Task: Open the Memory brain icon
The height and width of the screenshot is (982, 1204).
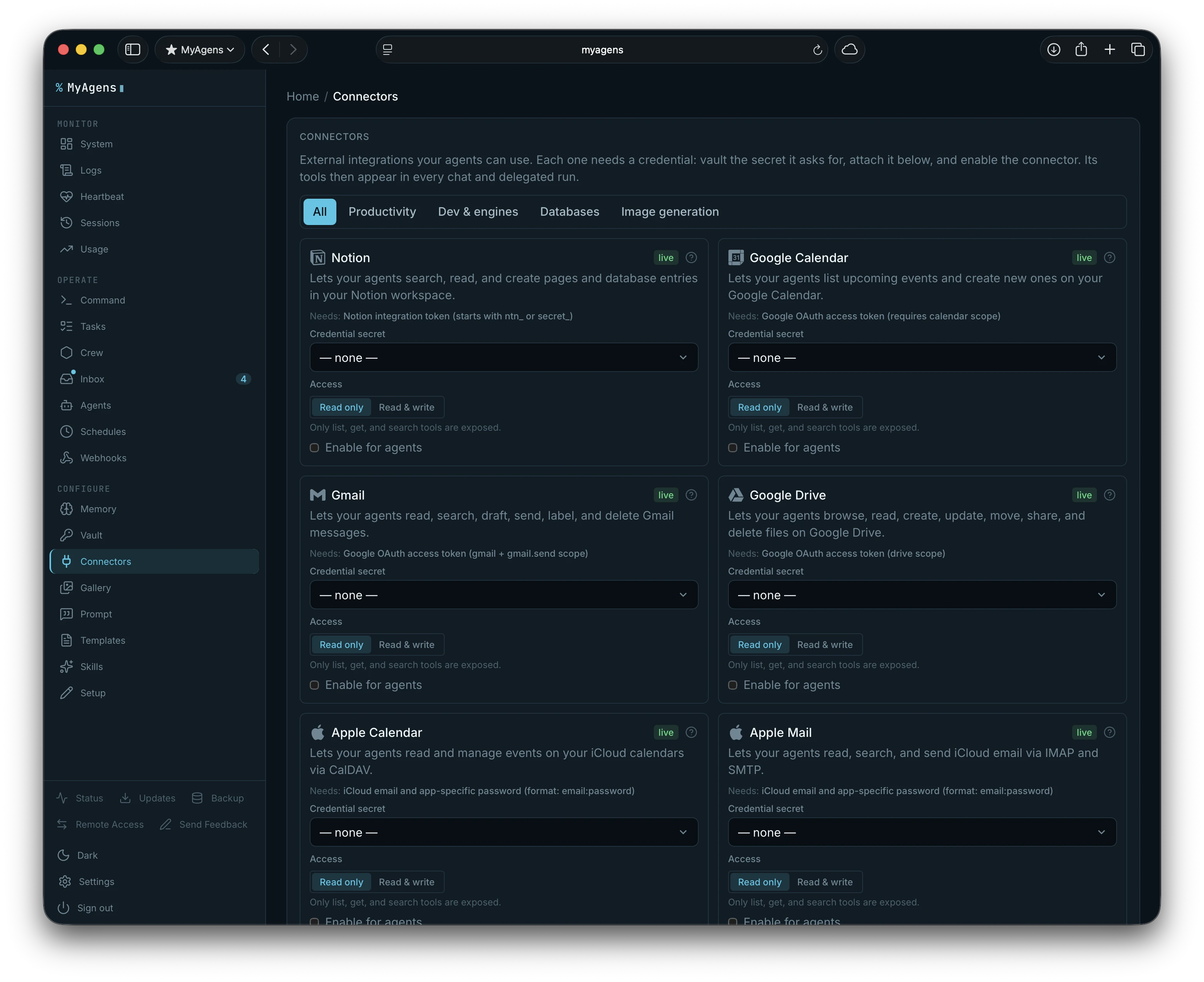Action: (x=66, y=509)
